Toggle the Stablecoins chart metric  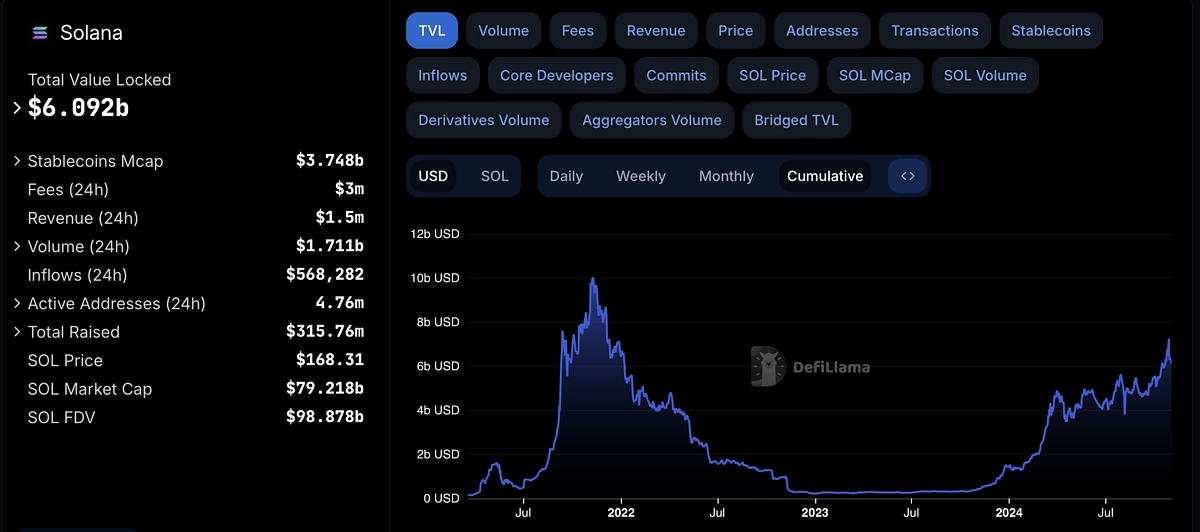[x=1051, y=30]
